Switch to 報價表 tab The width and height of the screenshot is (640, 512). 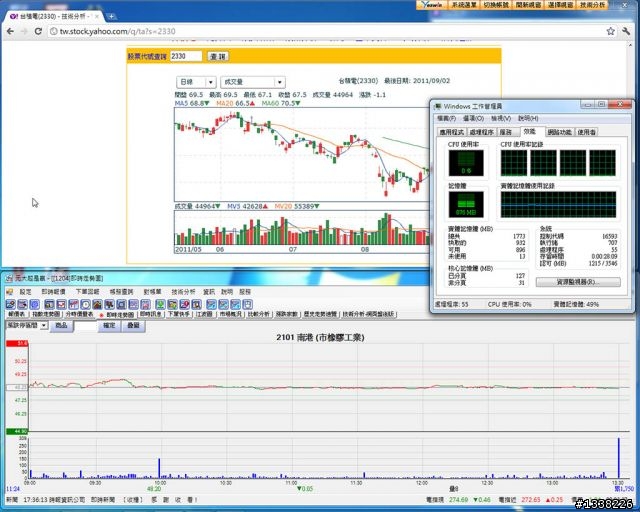[17, 314]
